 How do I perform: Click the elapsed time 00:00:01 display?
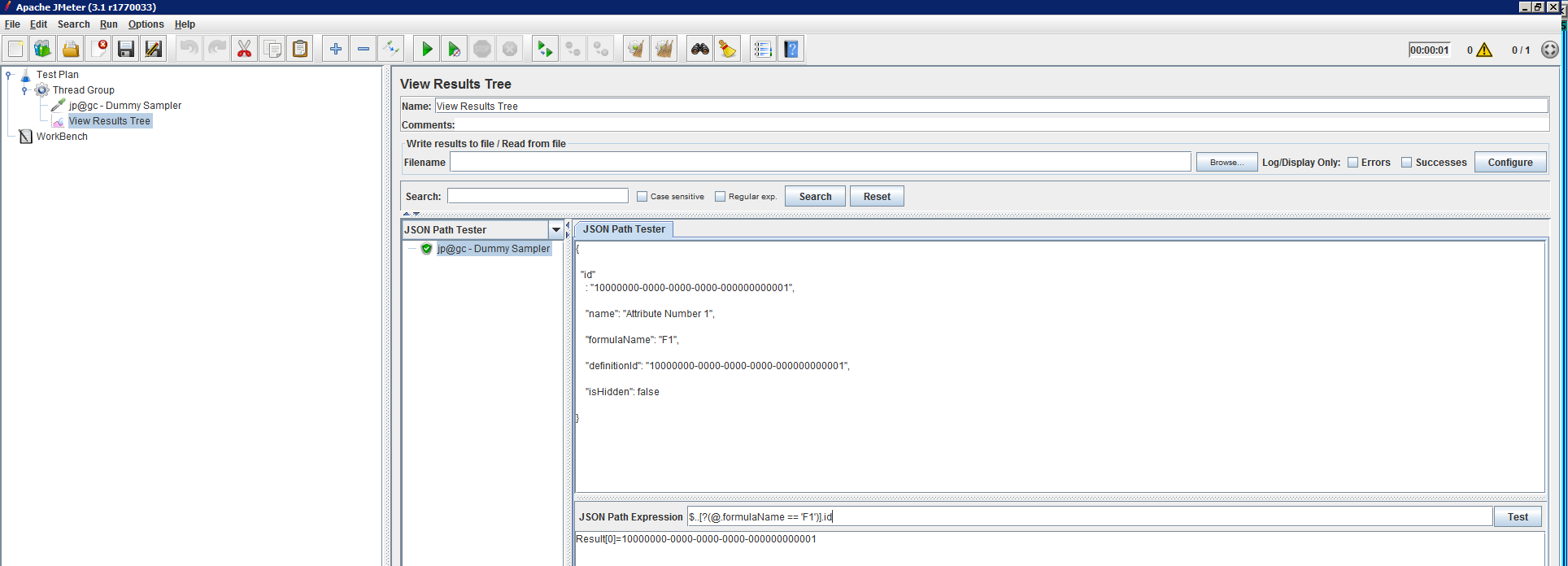(x=1429, y=50)
